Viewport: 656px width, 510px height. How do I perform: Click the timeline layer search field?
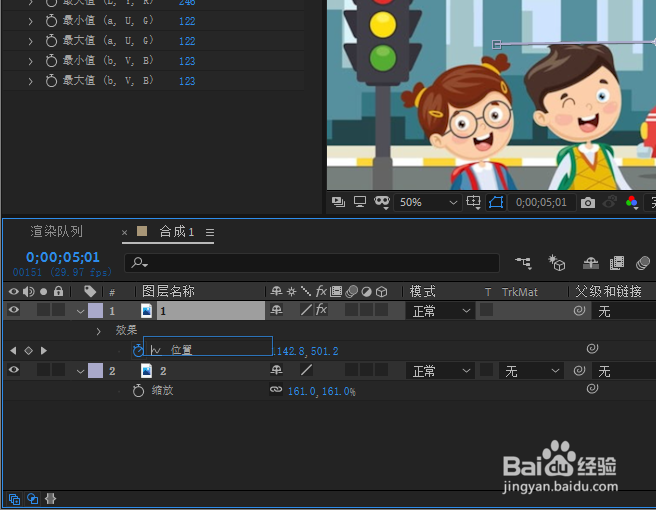tap(312, 263)
